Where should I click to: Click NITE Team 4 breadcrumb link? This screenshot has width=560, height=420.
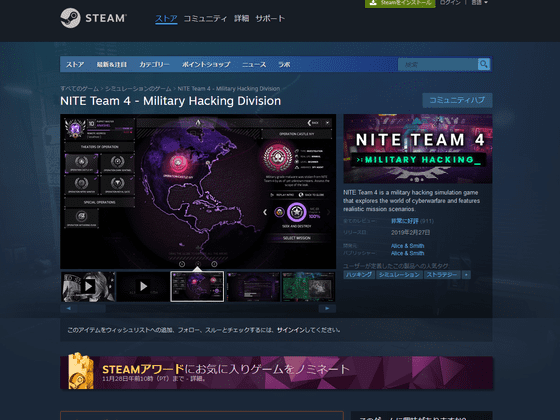click(x=229, y=89)
